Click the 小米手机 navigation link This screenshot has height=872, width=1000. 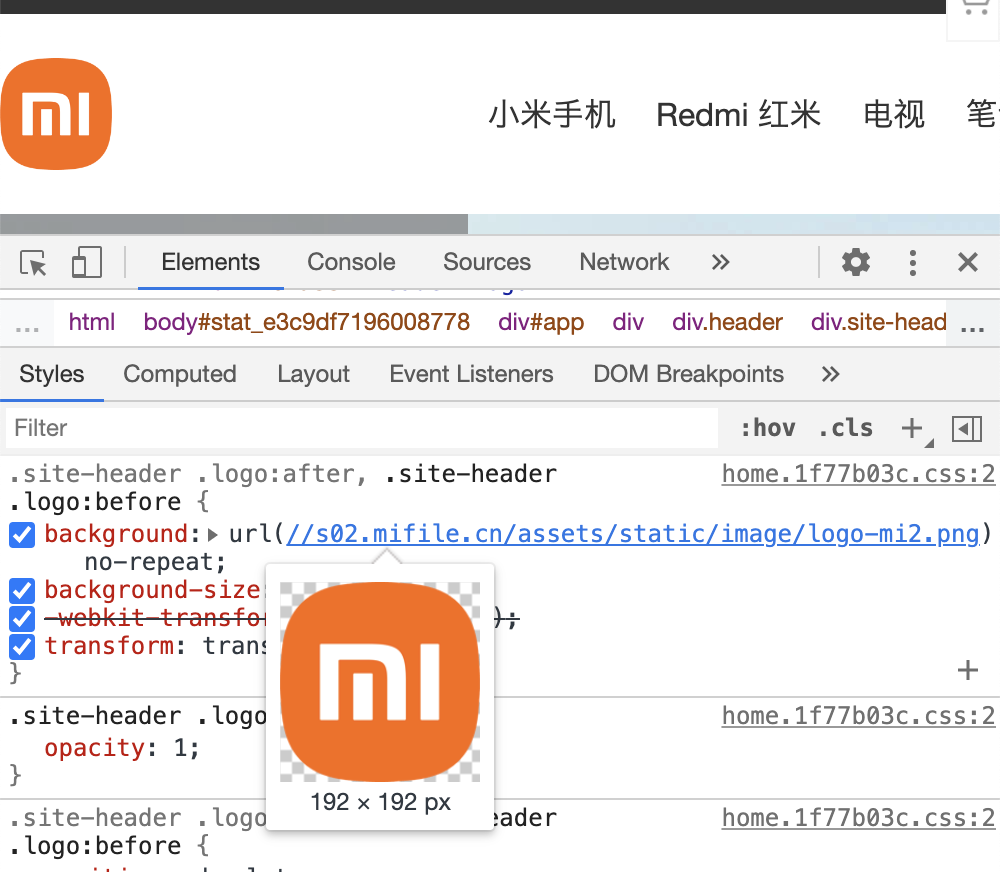click(552, 115)
